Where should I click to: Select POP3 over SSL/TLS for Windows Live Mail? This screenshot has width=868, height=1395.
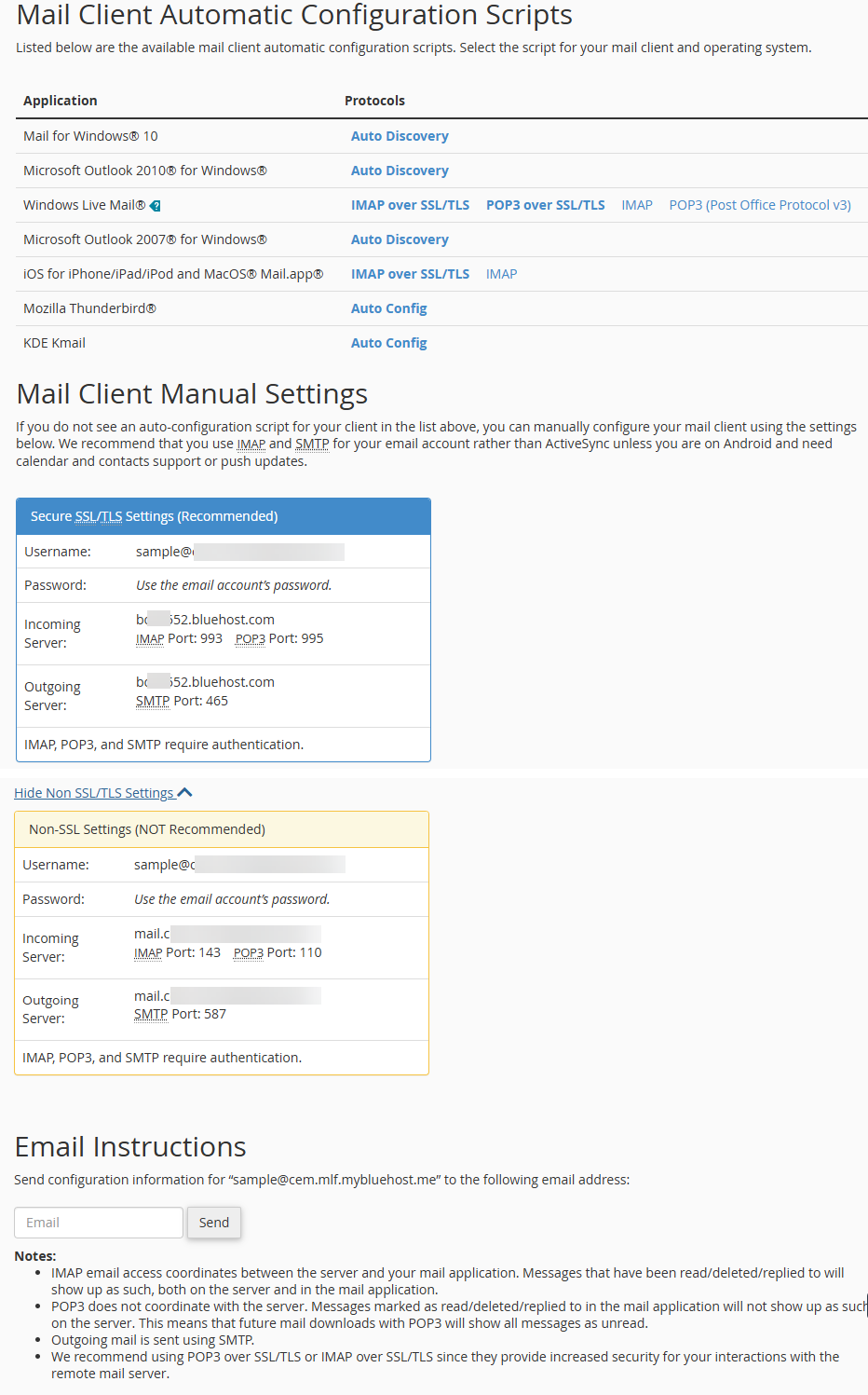click(x=545, y=204)
